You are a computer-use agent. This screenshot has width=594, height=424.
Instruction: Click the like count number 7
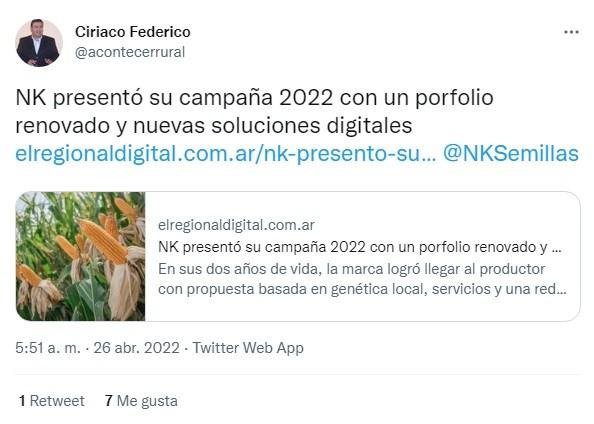[x=109, y=401]
